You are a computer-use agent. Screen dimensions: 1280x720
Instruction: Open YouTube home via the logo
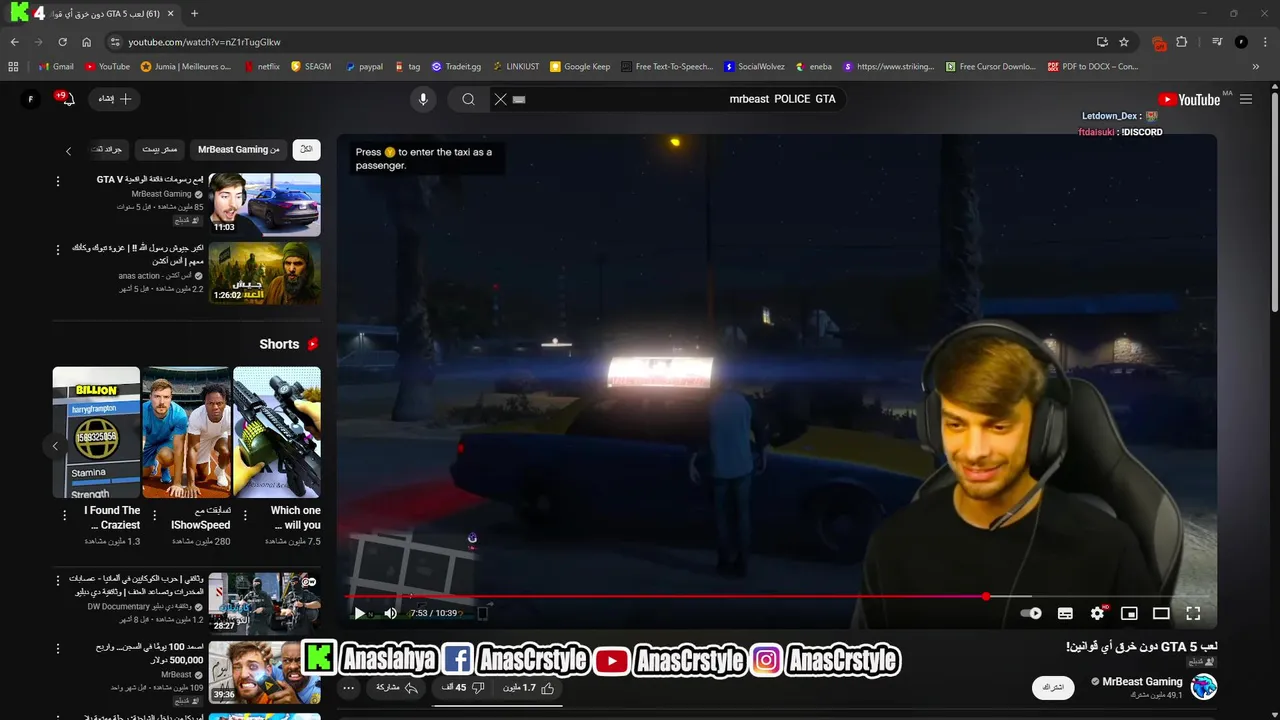pos(1188,99)
